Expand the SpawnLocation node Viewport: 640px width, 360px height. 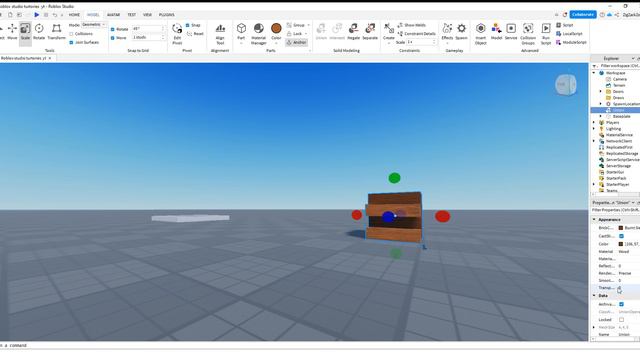[x=601, y=104]
